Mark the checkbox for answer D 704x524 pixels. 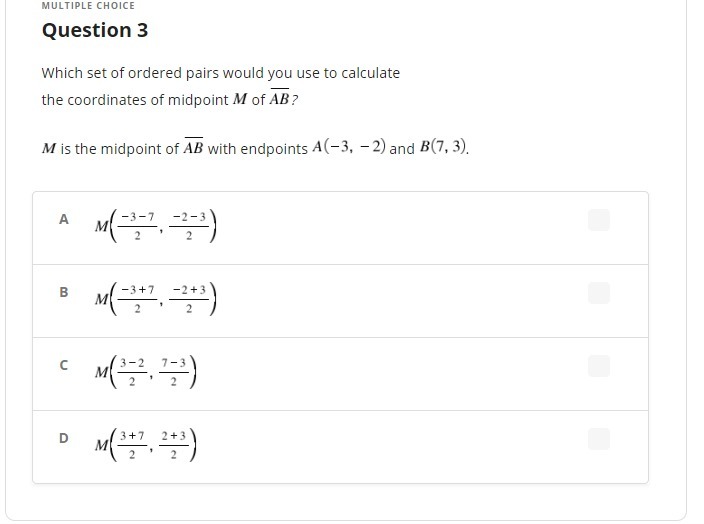(x=598, y=439)
